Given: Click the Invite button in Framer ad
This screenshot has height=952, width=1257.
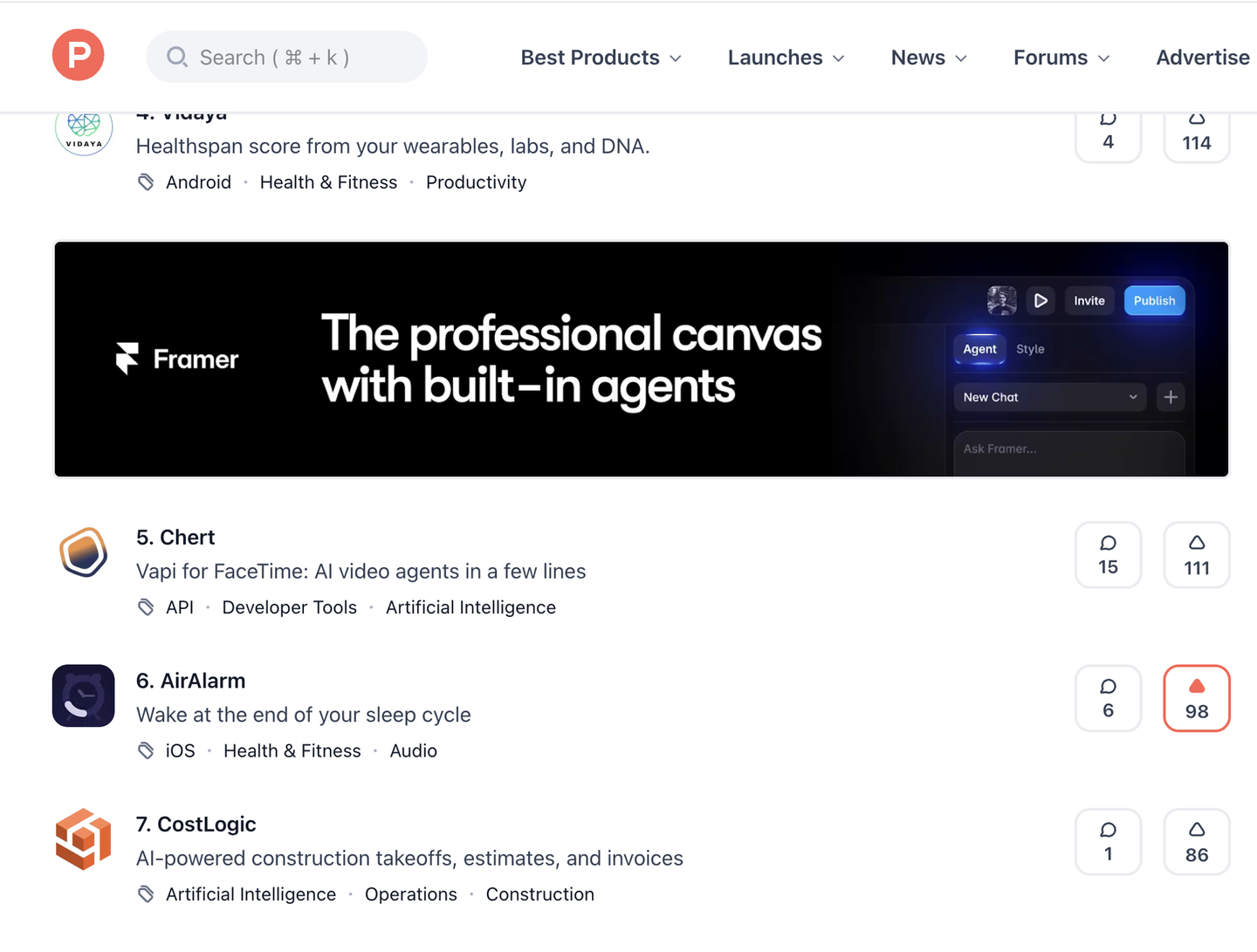Looking at the screenshot, I should [x=1089, y=300].
